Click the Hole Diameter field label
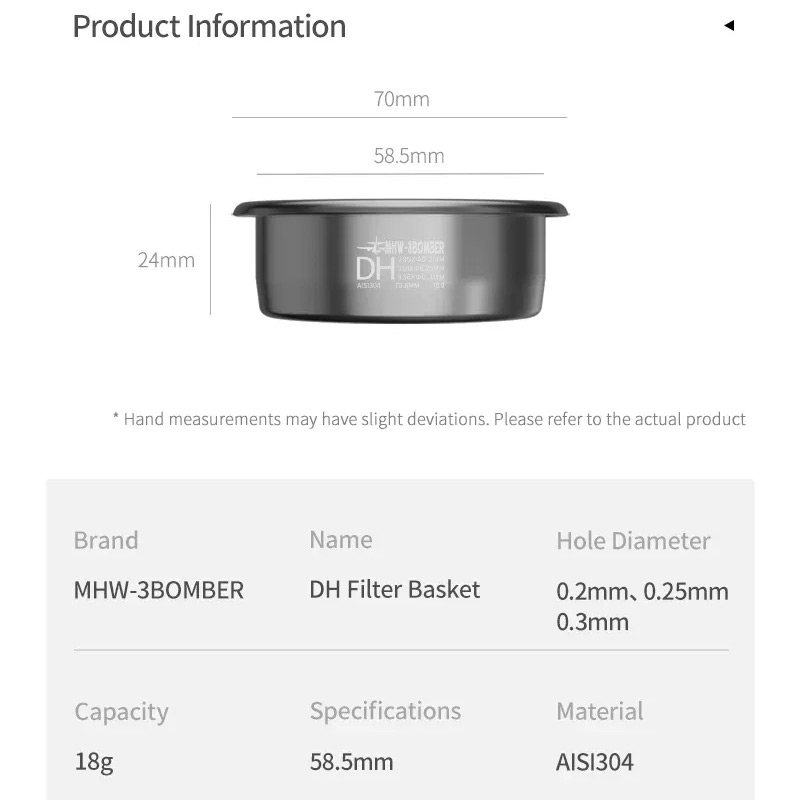The height and width of the screenshot is (800, 800). [x=633, y=541]
